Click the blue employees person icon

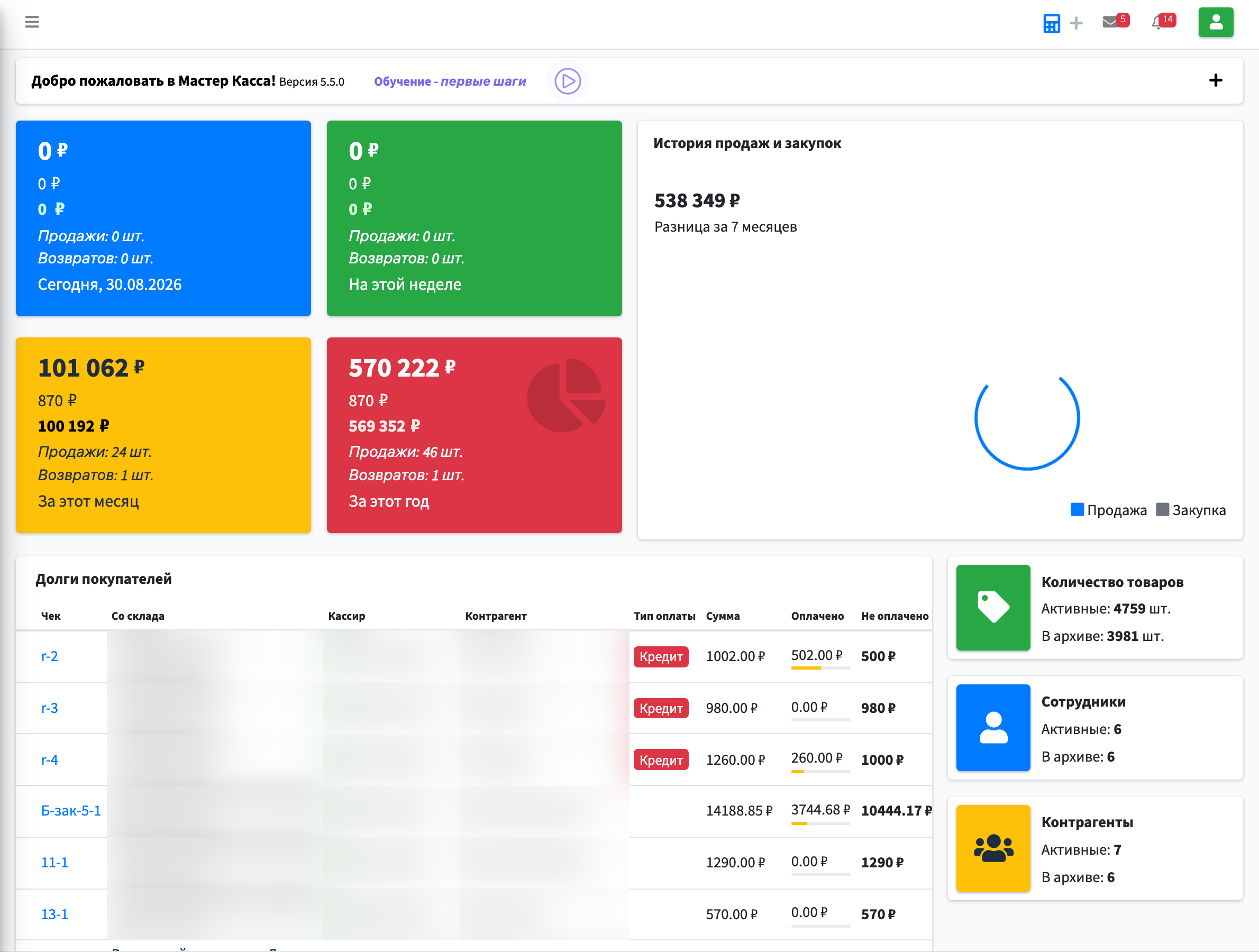(x=993, y=727)
